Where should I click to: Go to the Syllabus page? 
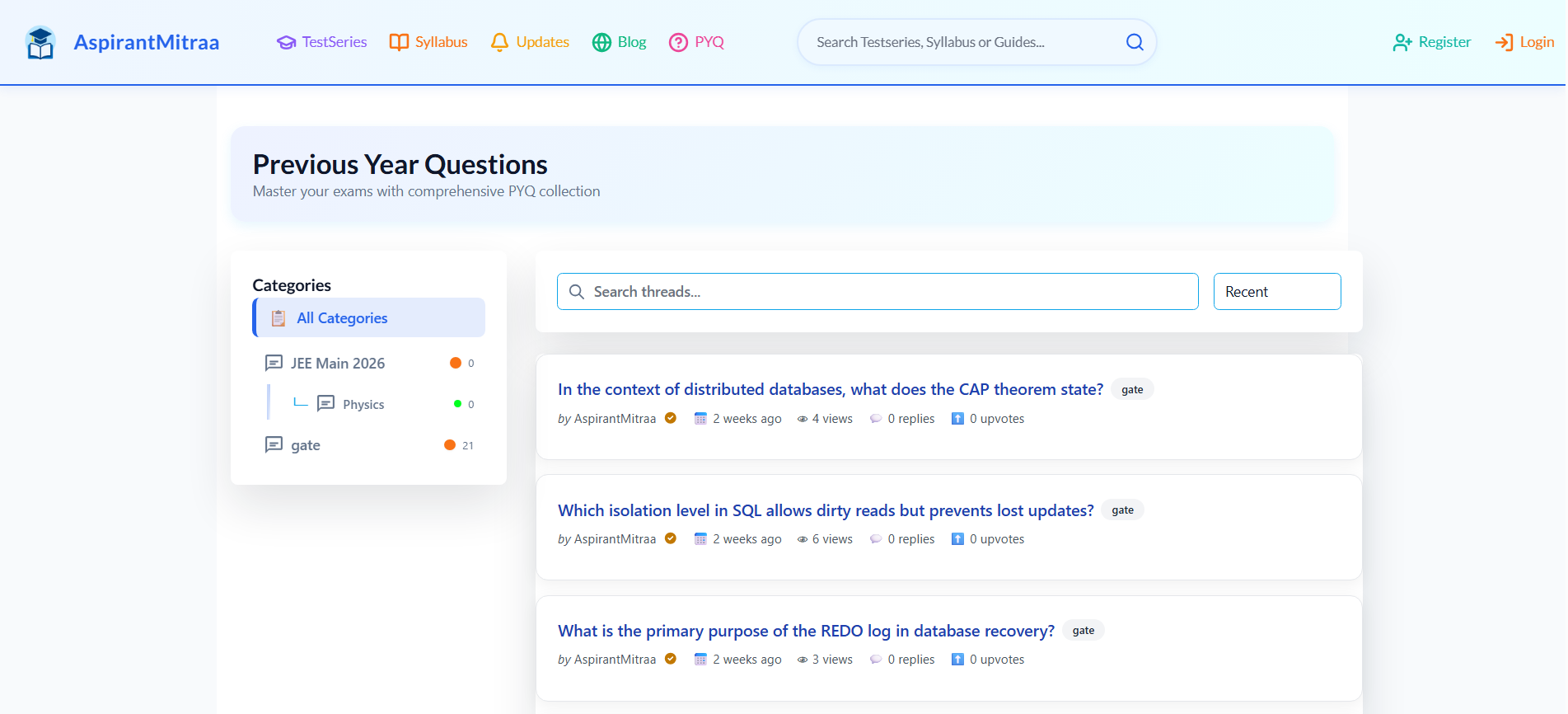[x=428, y=42]
